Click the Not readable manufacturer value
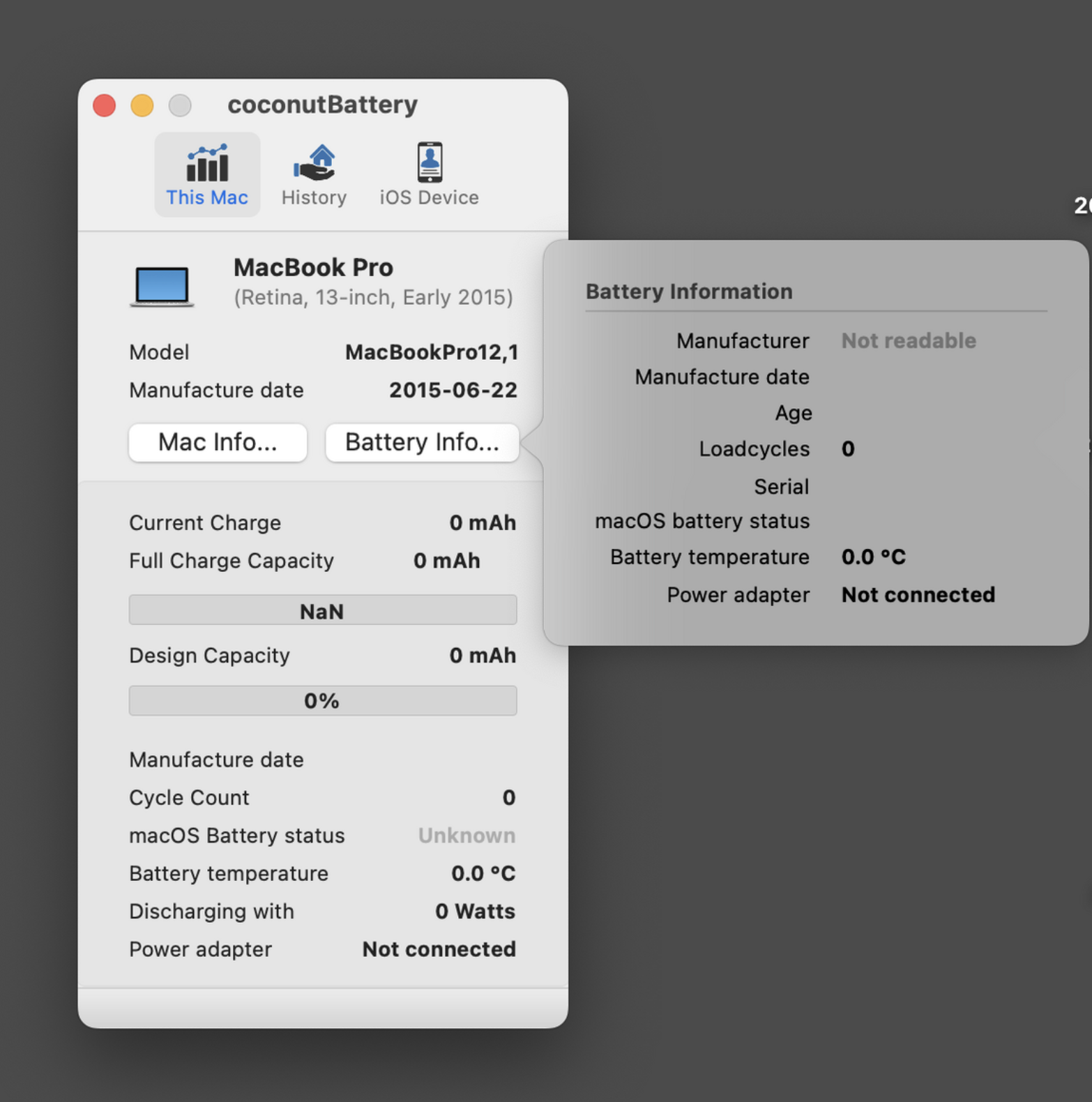Viewport: 1092px width, 1102px height. [x=909, y=340]
